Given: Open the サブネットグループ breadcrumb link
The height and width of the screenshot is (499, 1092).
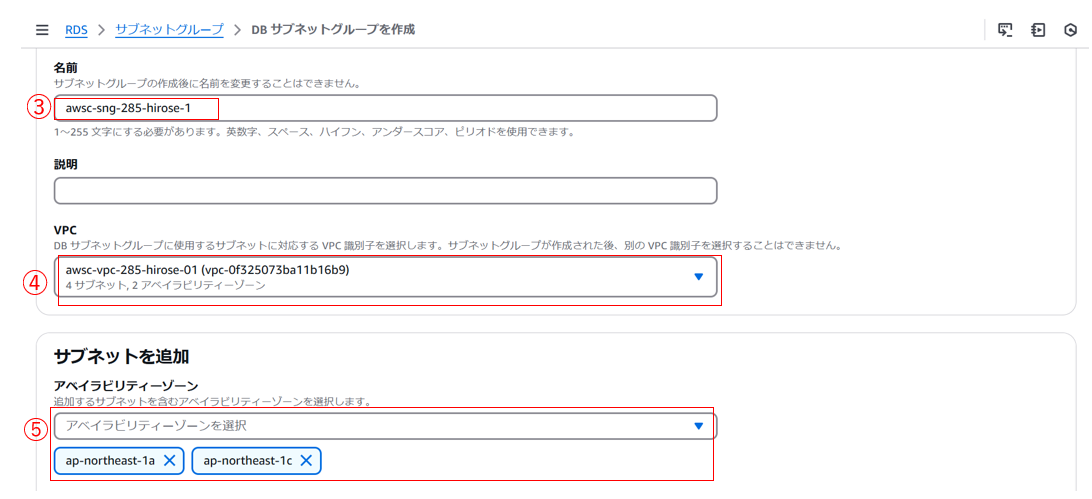Looking at the screenshot, I should [169, 30].
